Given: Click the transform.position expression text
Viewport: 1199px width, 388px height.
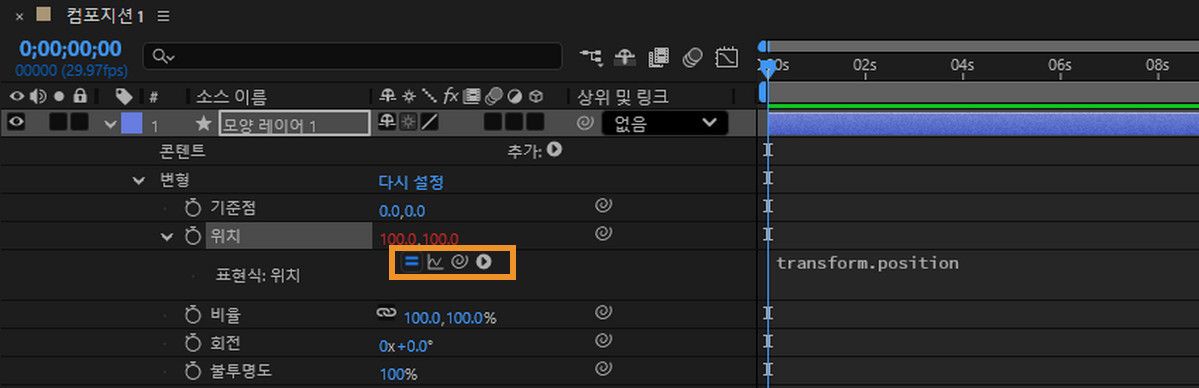Looking at the screenshot, I should point(867,263).
